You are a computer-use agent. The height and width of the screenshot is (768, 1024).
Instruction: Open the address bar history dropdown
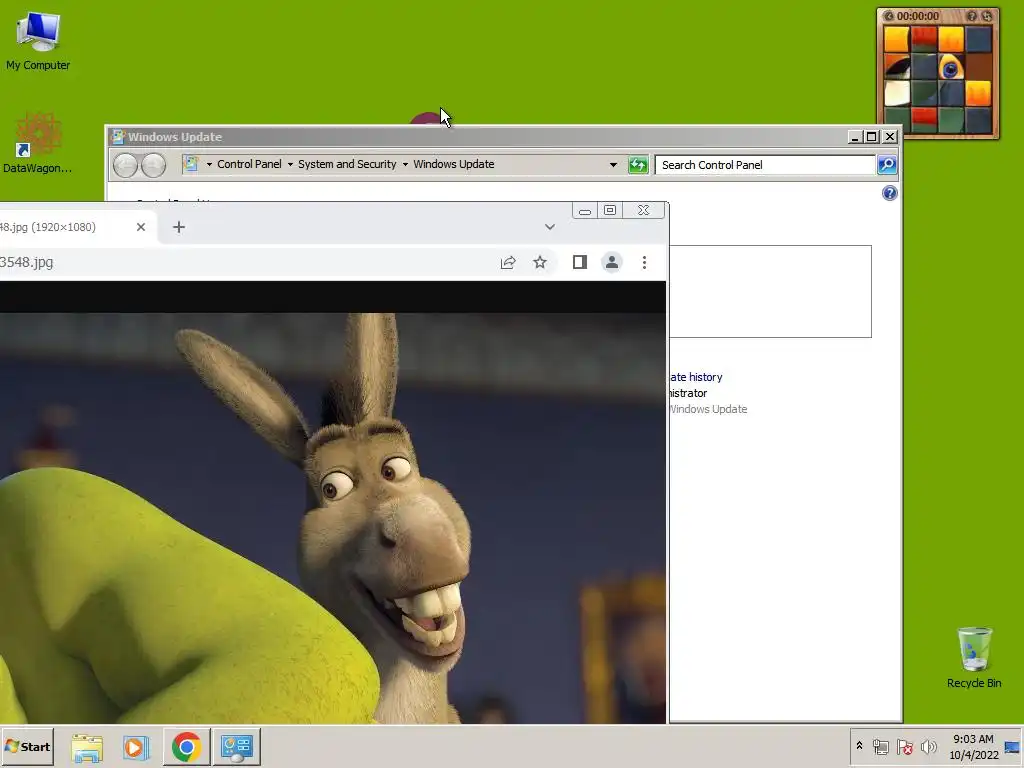click(x=613, y=165)
